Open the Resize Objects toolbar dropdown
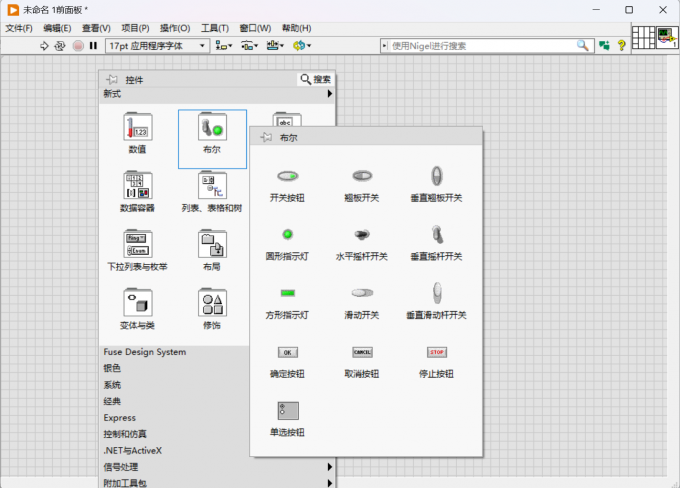The height and width of the screenshot is (488, 680). coord(275,46)
